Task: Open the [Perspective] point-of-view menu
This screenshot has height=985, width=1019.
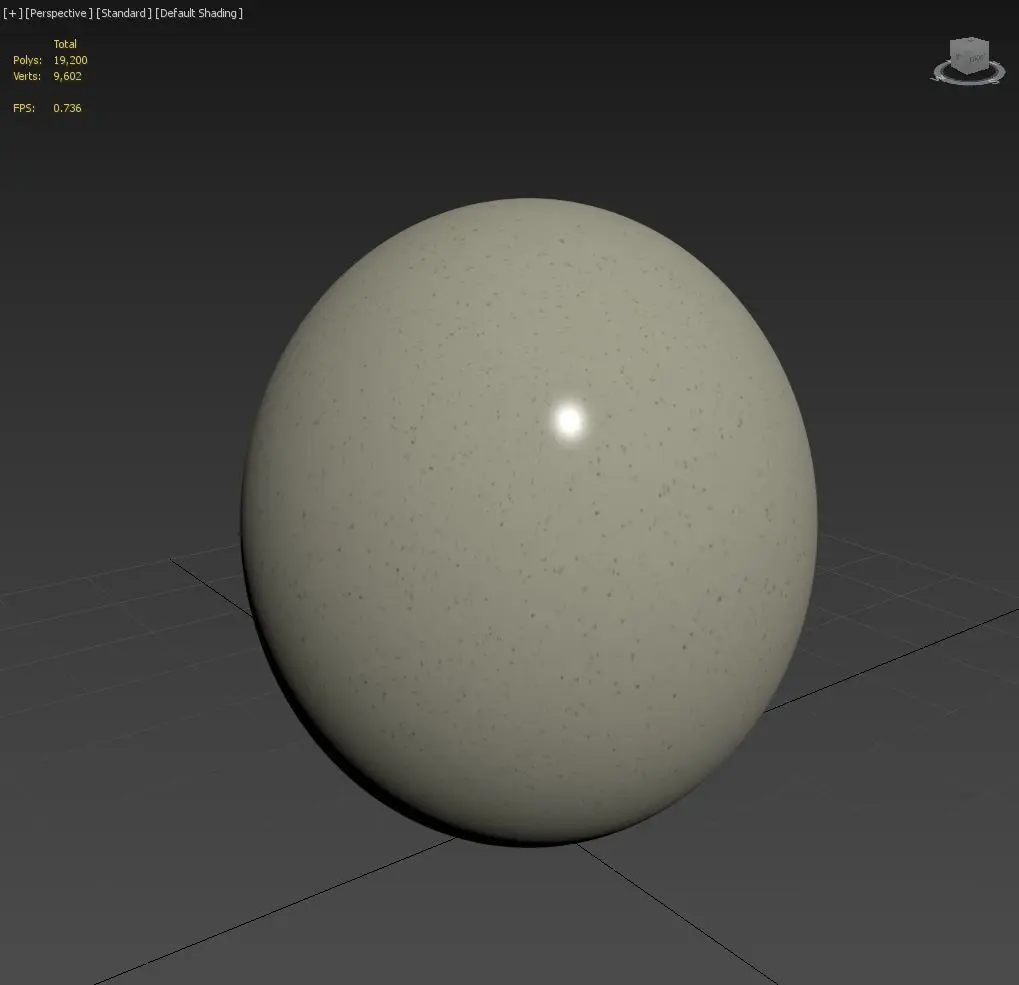Action: 58,13
